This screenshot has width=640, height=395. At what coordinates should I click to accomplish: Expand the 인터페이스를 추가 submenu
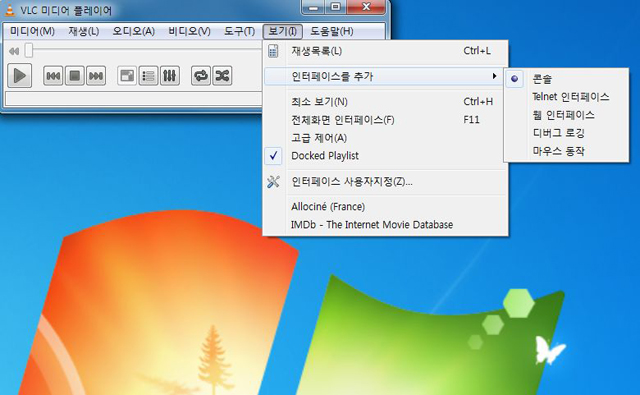385,76
